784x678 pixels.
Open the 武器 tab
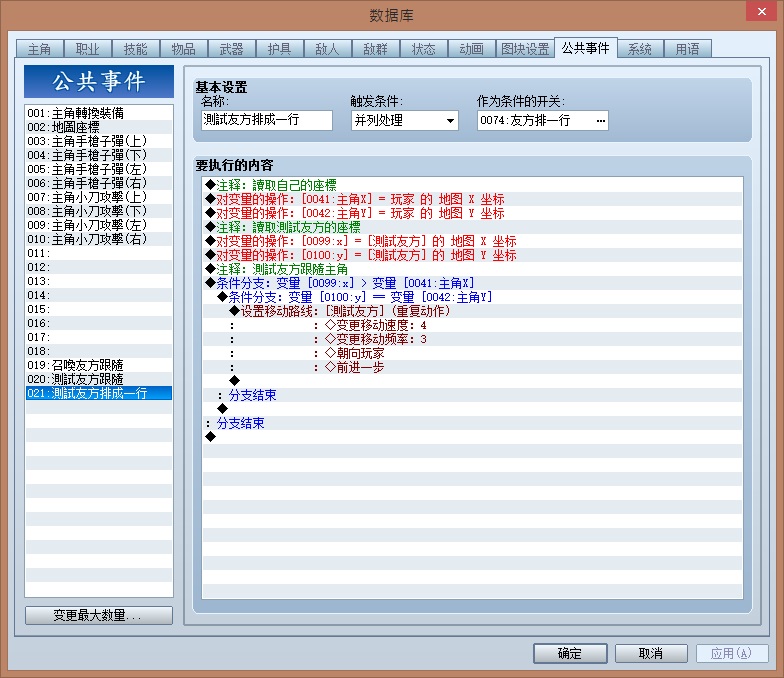[232, 49]
